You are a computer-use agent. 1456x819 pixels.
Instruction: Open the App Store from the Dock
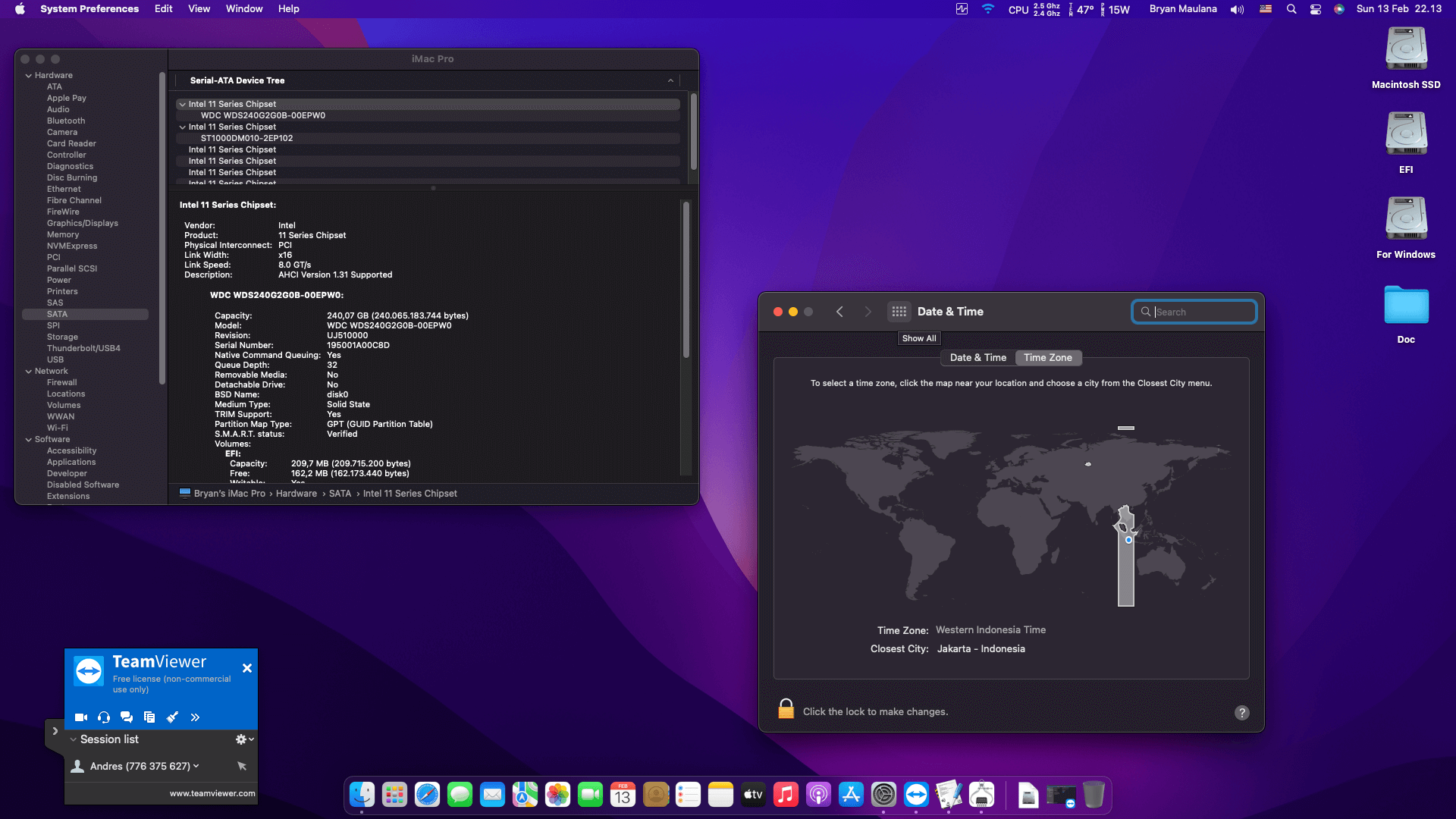point(851,795)
